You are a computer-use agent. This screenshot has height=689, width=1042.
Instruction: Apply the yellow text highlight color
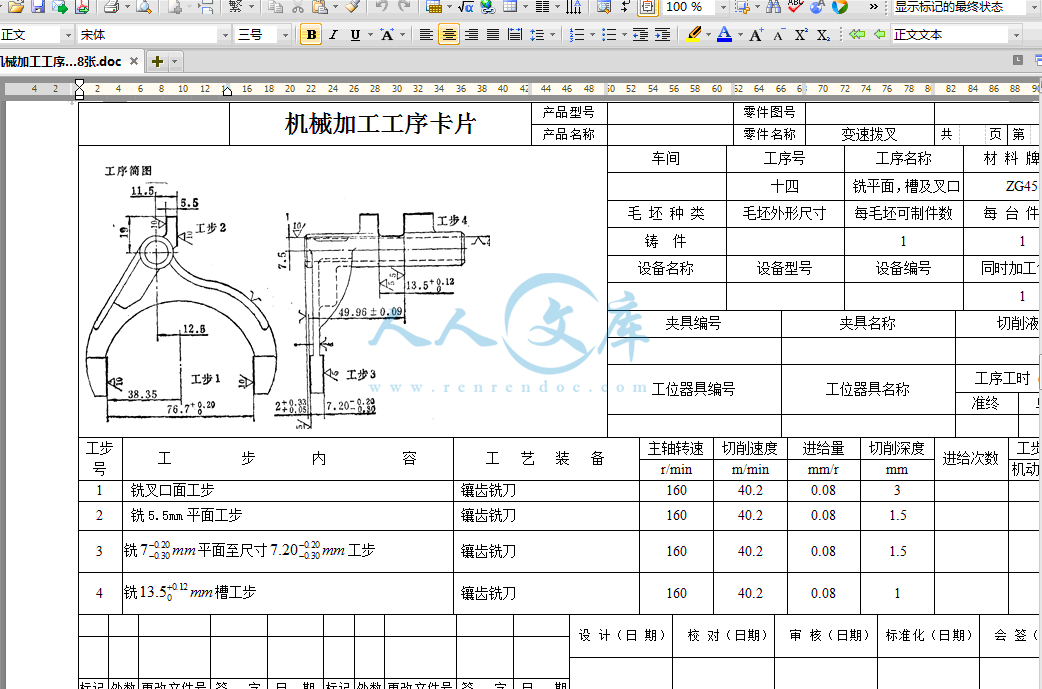[694, 34]
